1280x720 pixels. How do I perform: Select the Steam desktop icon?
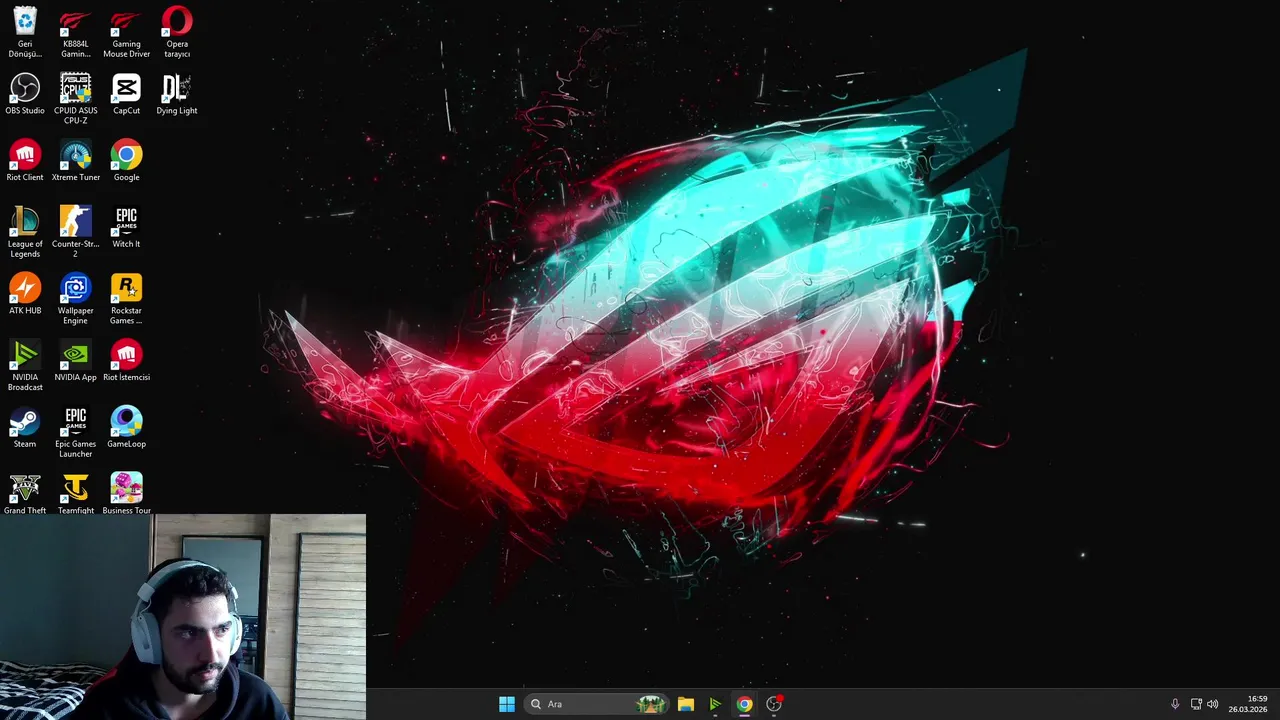click(x=25, y=427)
